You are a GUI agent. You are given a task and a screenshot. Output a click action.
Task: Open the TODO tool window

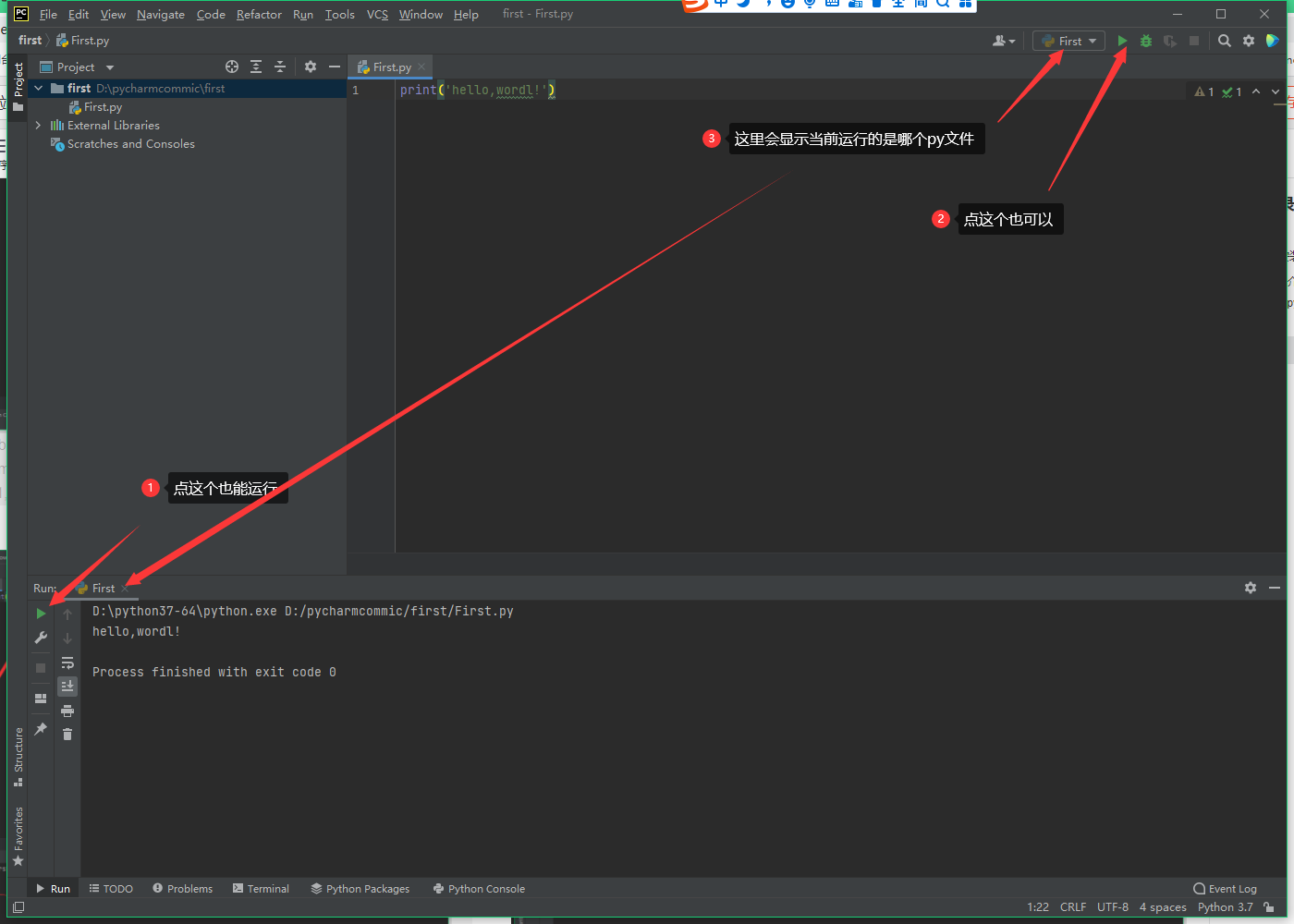[111, 889]
